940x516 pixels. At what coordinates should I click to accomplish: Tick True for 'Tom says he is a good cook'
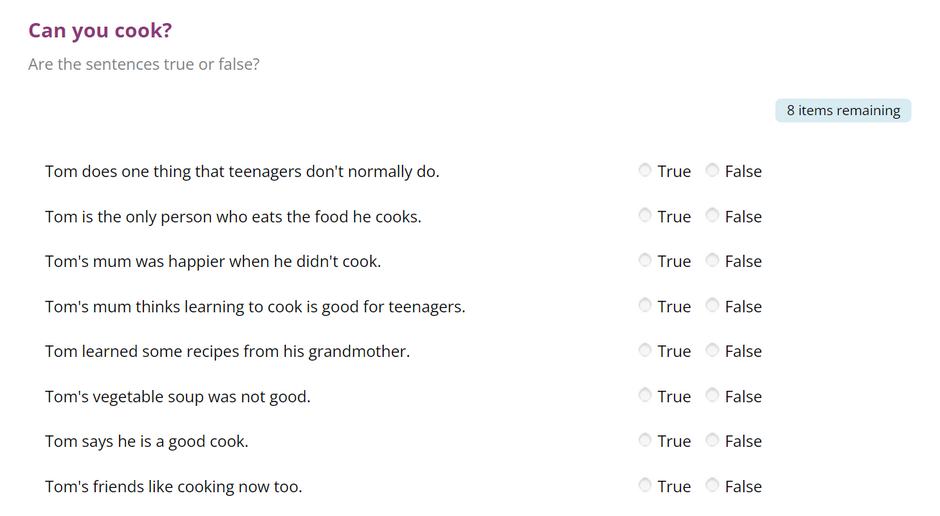click(644, 440)
